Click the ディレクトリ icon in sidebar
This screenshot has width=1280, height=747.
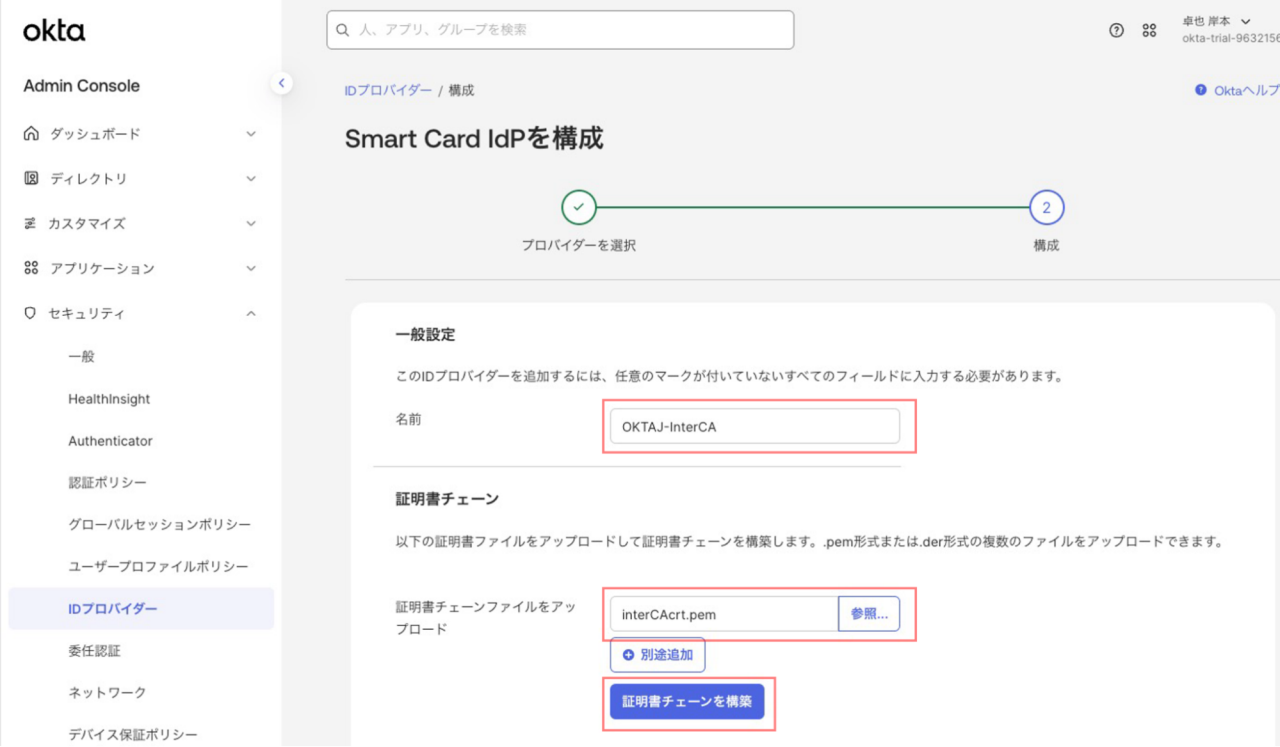pos(31,179)
